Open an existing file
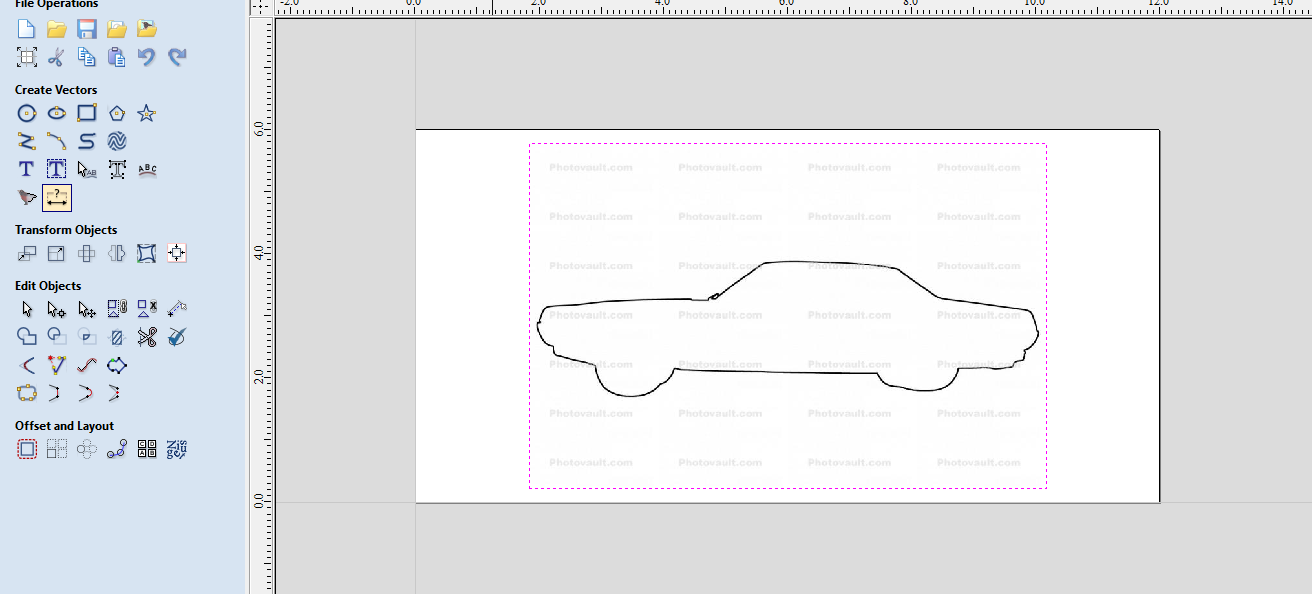This screenshot has width=1312, height=594. coord(57,29)
